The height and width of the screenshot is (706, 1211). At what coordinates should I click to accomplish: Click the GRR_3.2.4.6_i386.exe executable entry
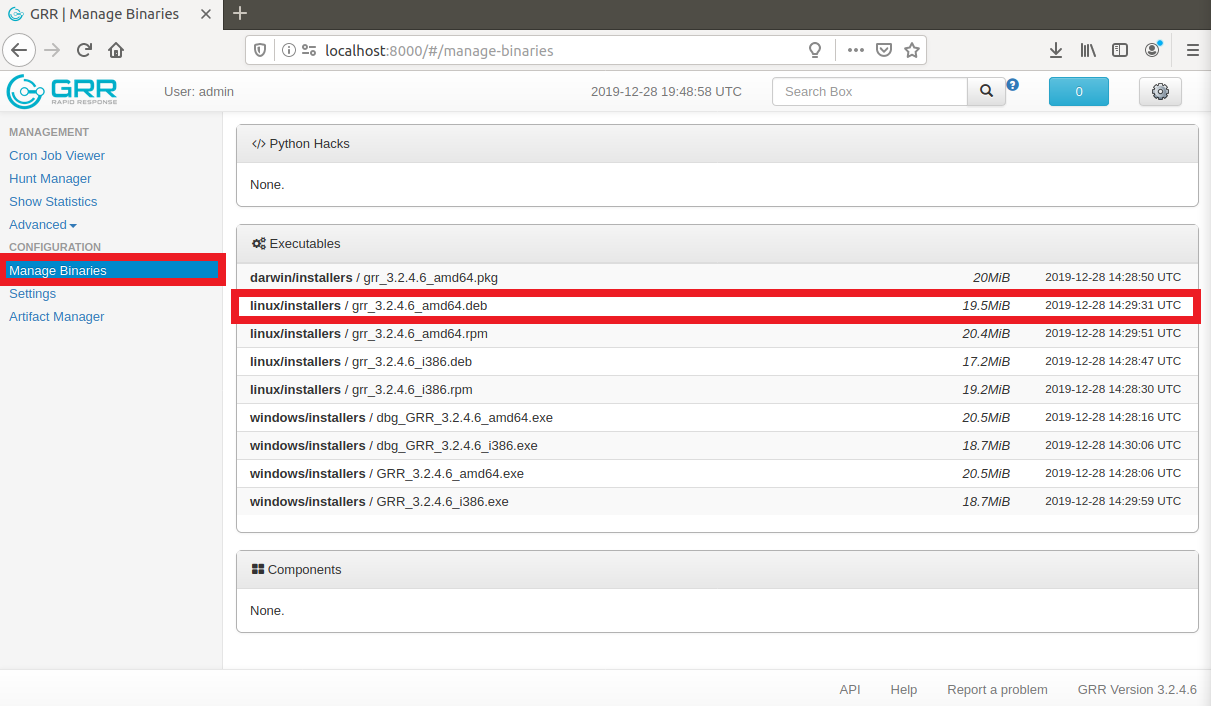point(442,502)
